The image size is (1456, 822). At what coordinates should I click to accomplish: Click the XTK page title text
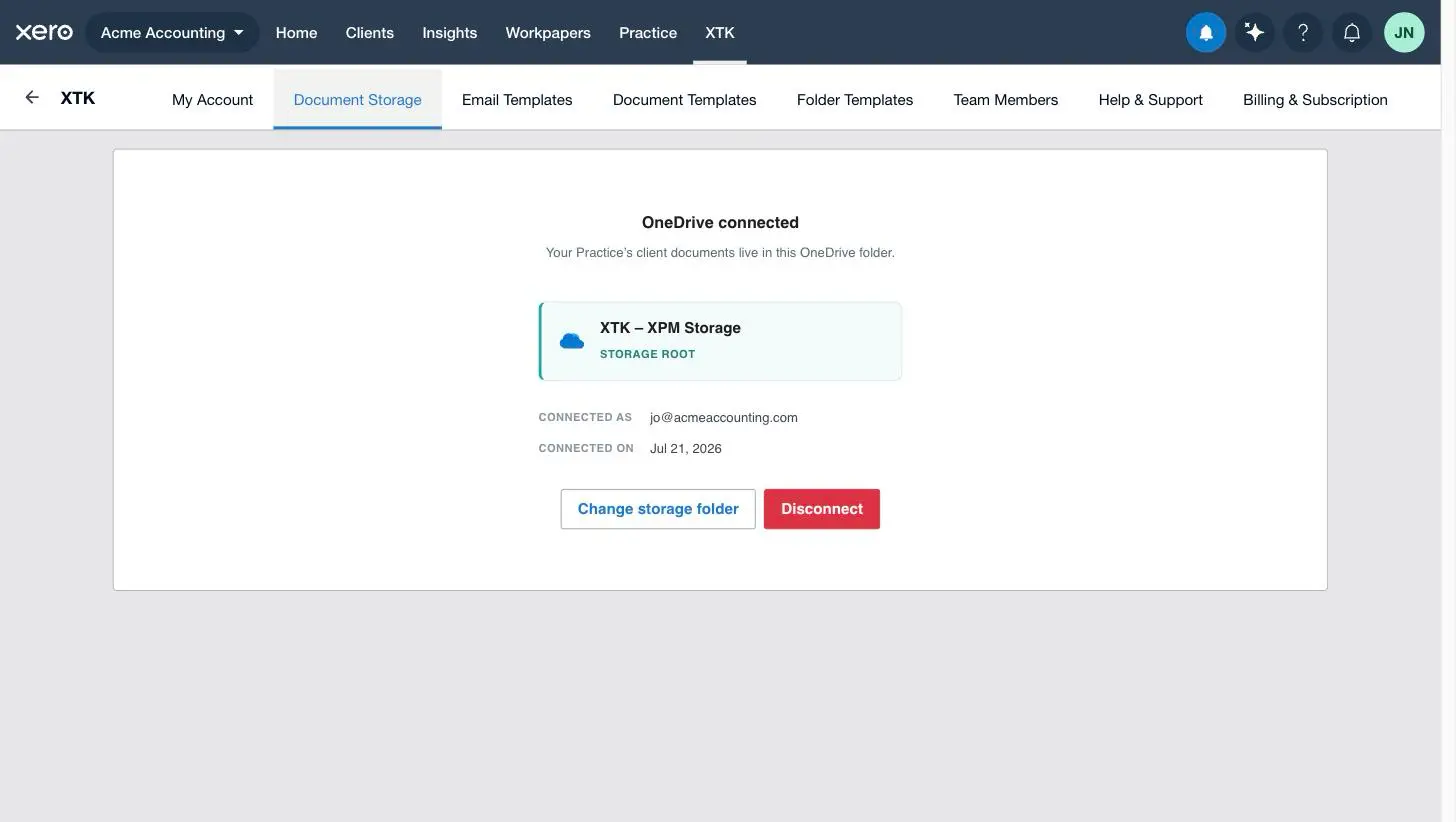[78, 97]
